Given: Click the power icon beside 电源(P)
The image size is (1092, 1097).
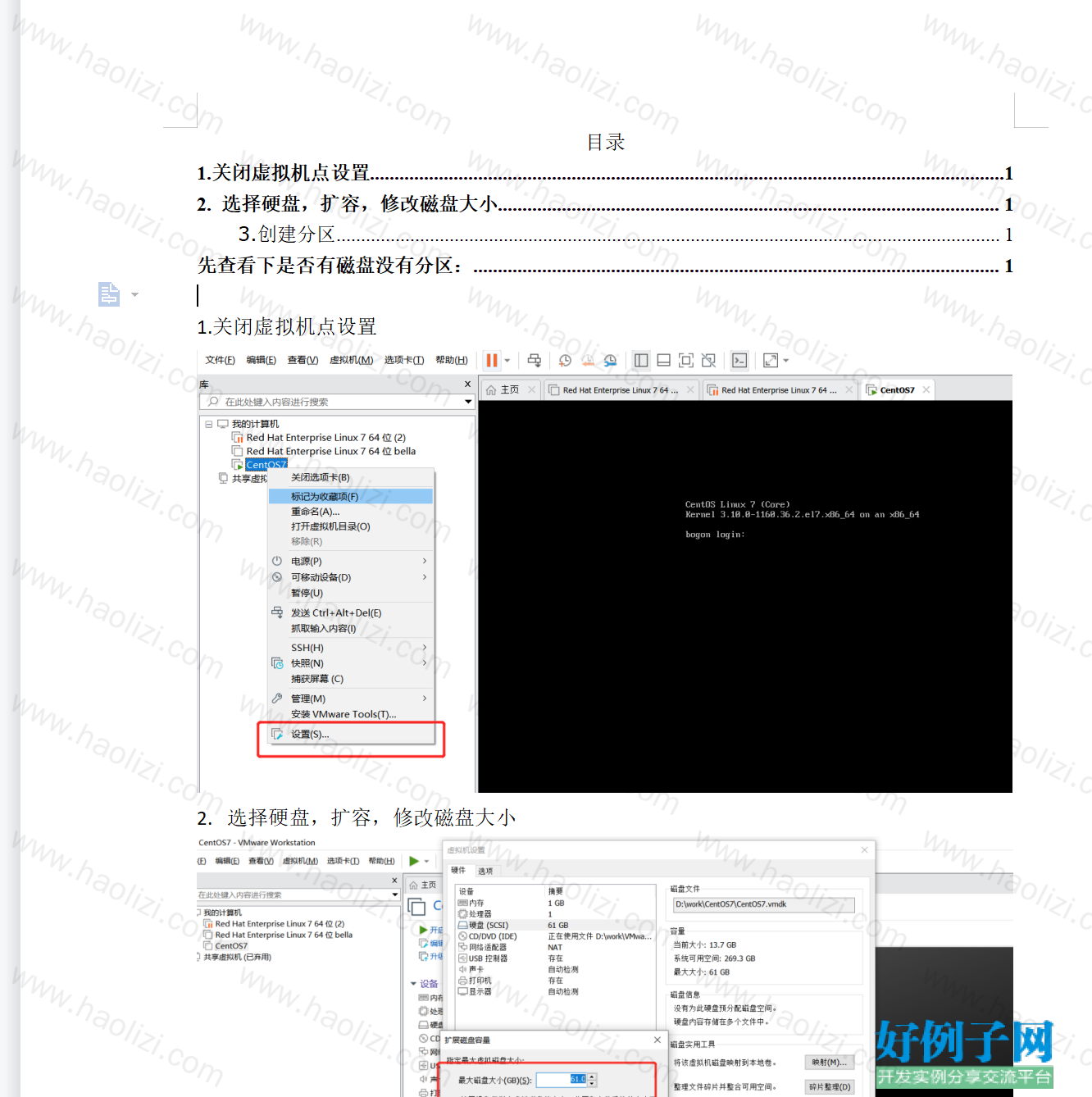Looking at the screenshot, I should click(x=277, y=561).
